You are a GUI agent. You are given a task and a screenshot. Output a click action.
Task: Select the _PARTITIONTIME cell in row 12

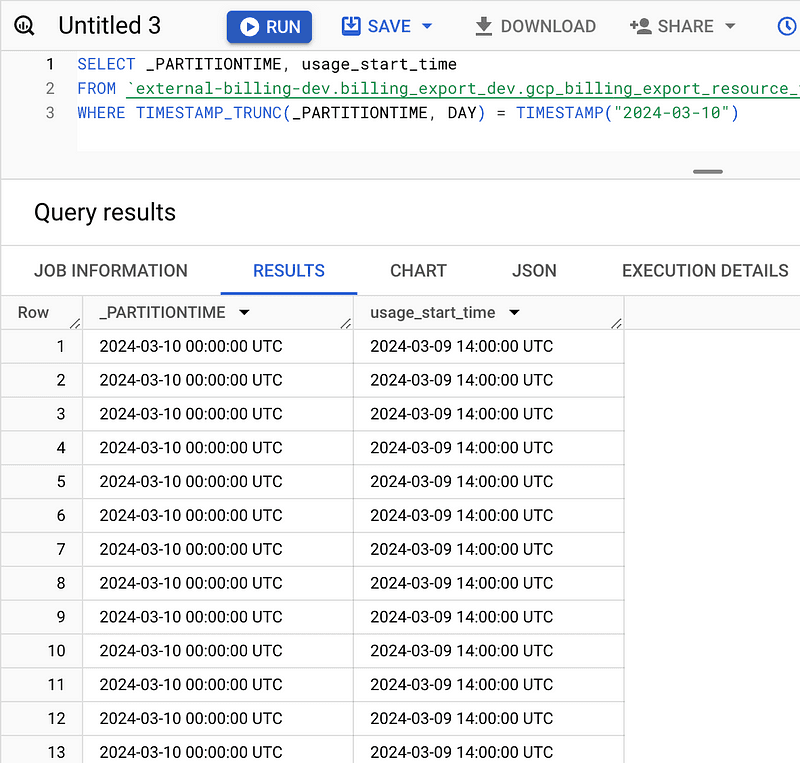coord(218,719)
